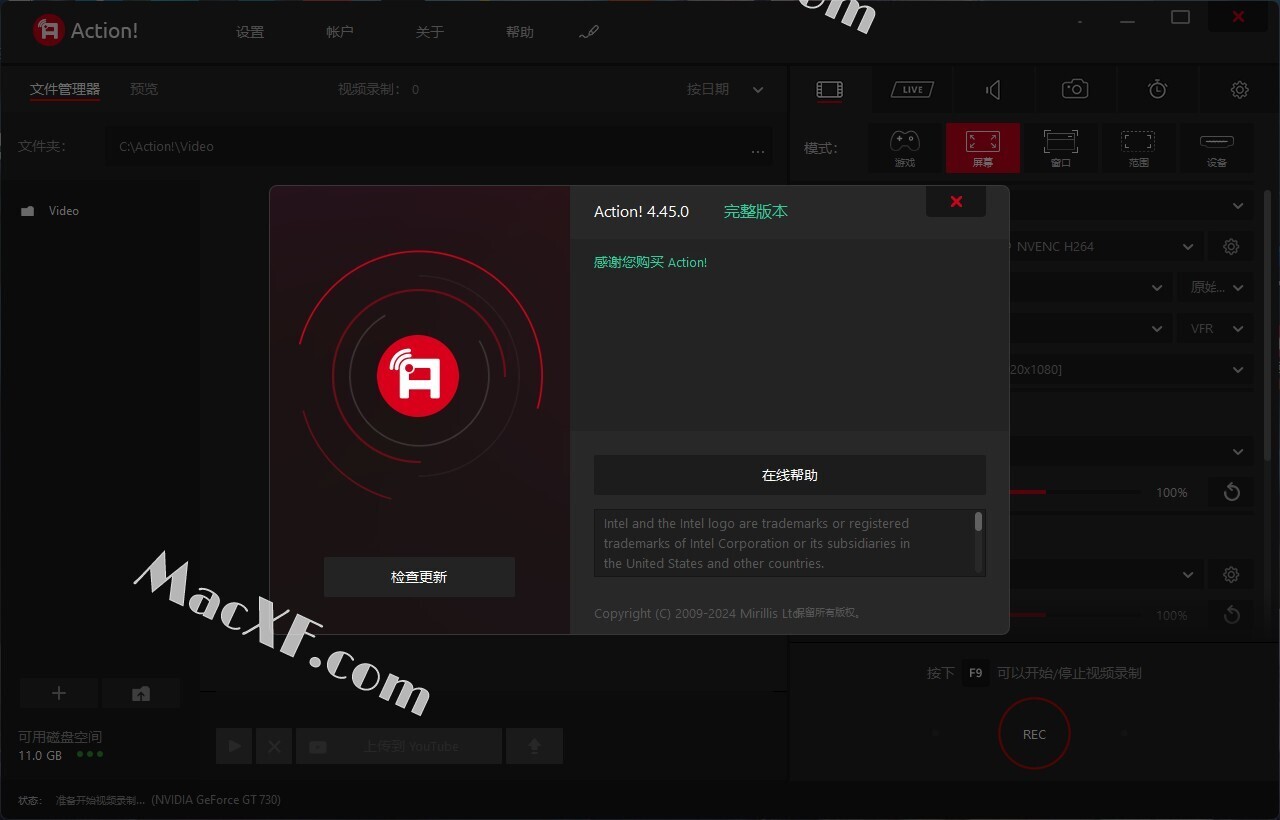
Task: Open the VFR frame rate mode dropdown
Action: [x=1215, y=328]
